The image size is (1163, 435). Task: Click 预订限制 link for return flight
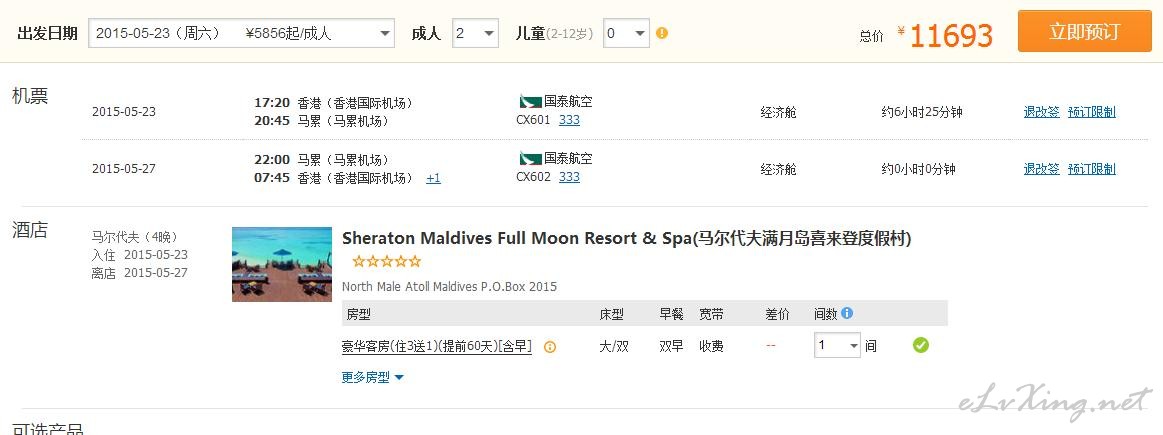coord(1091,169)
